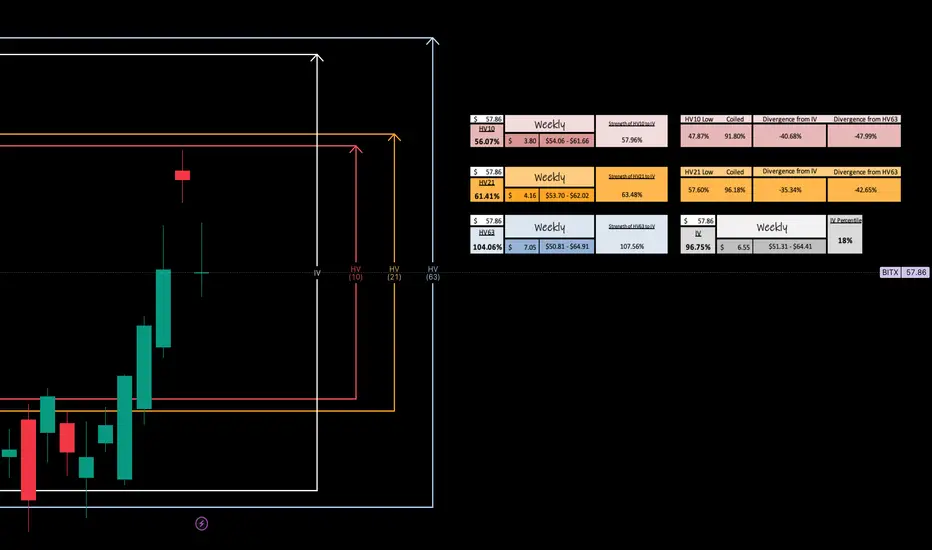The height and width of the screenshot is (550, 932).
Task: Click the Strength of HV21 to IV 63.48% cell
Action: pyautogui.click(x=631, y=184)
